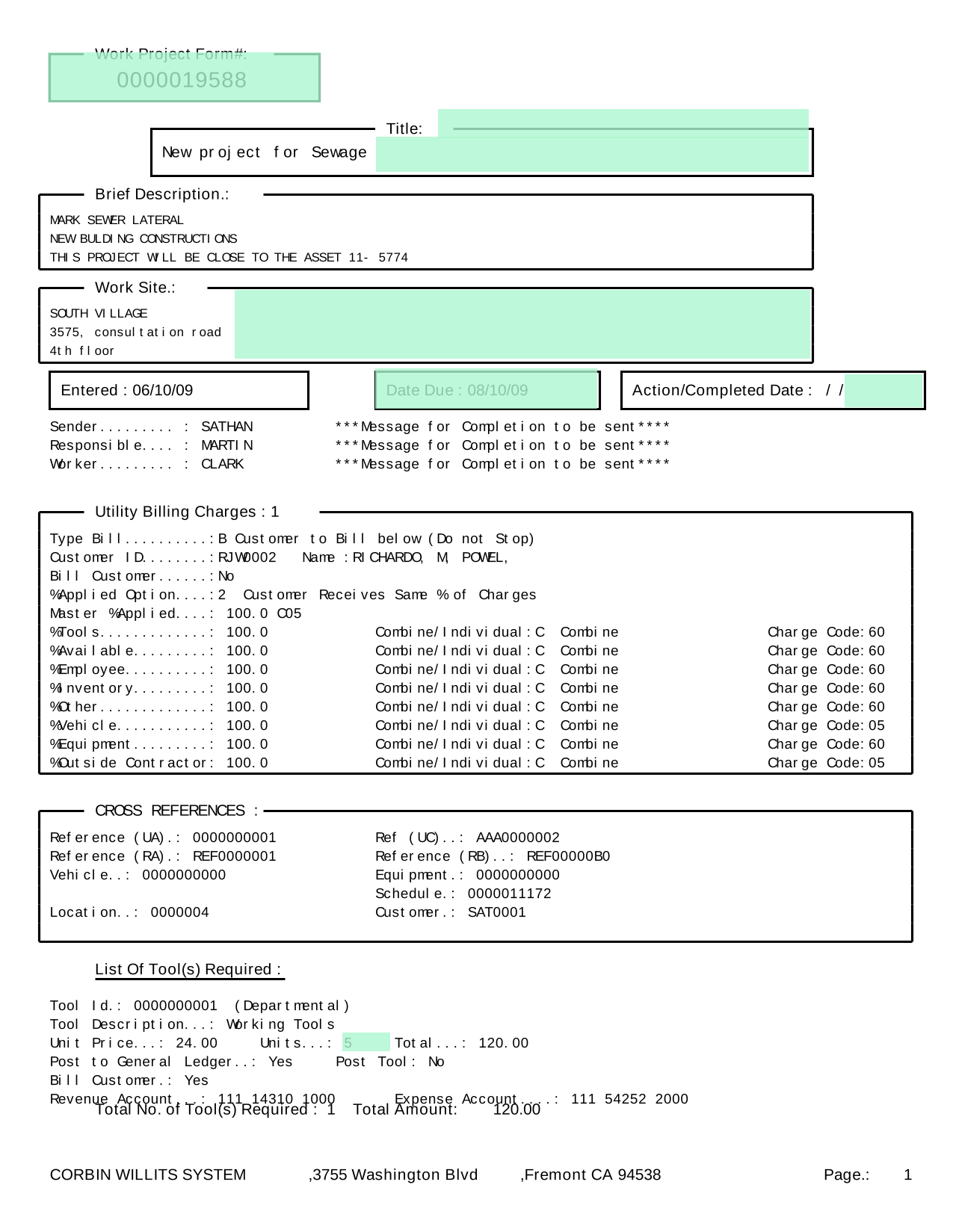
Task: Click the Reference (UA) value 0000000001
Action: coord(235,838)
